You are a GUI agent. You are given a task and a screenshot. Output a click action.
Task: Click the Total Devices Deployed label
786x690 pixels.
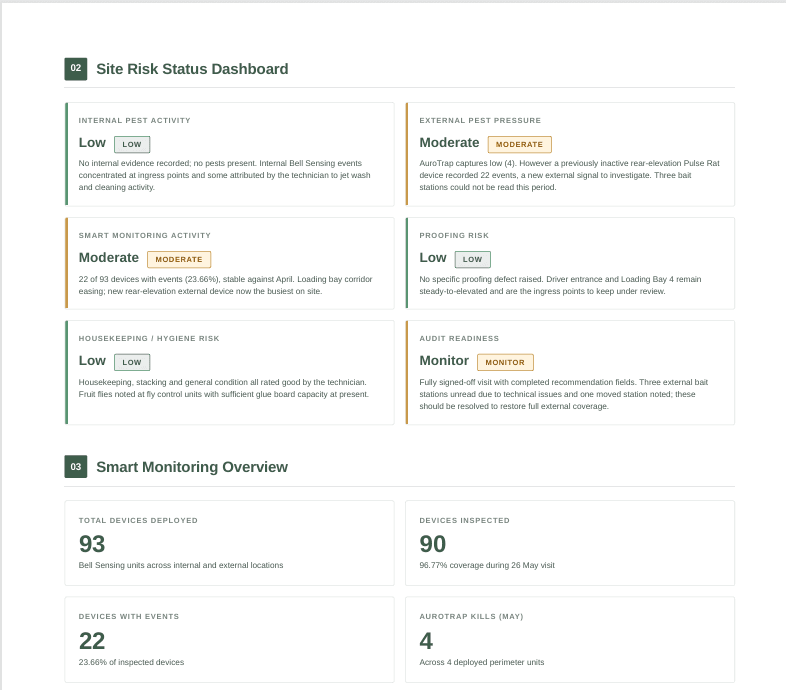click(138, 521)
